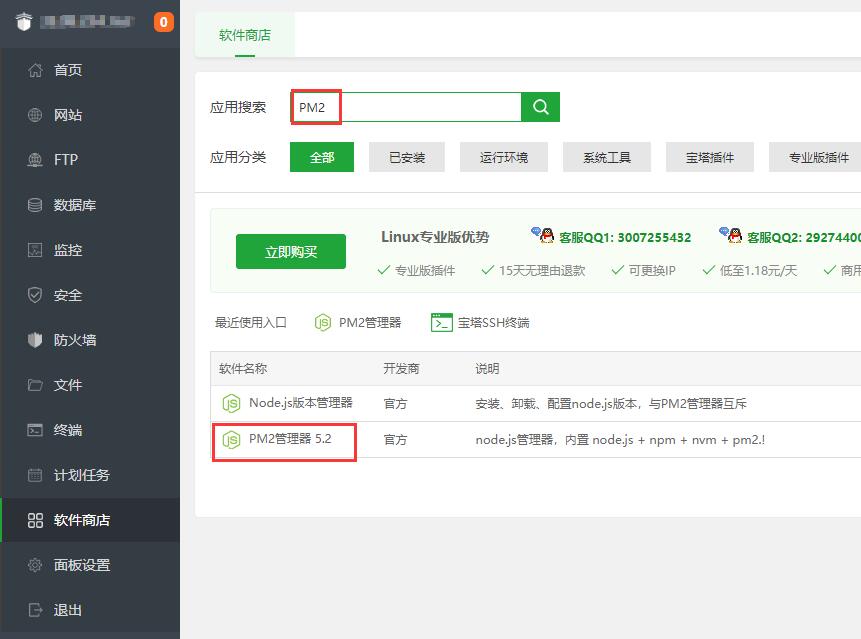Click the folder icon beside 文件

coord(35,385)
